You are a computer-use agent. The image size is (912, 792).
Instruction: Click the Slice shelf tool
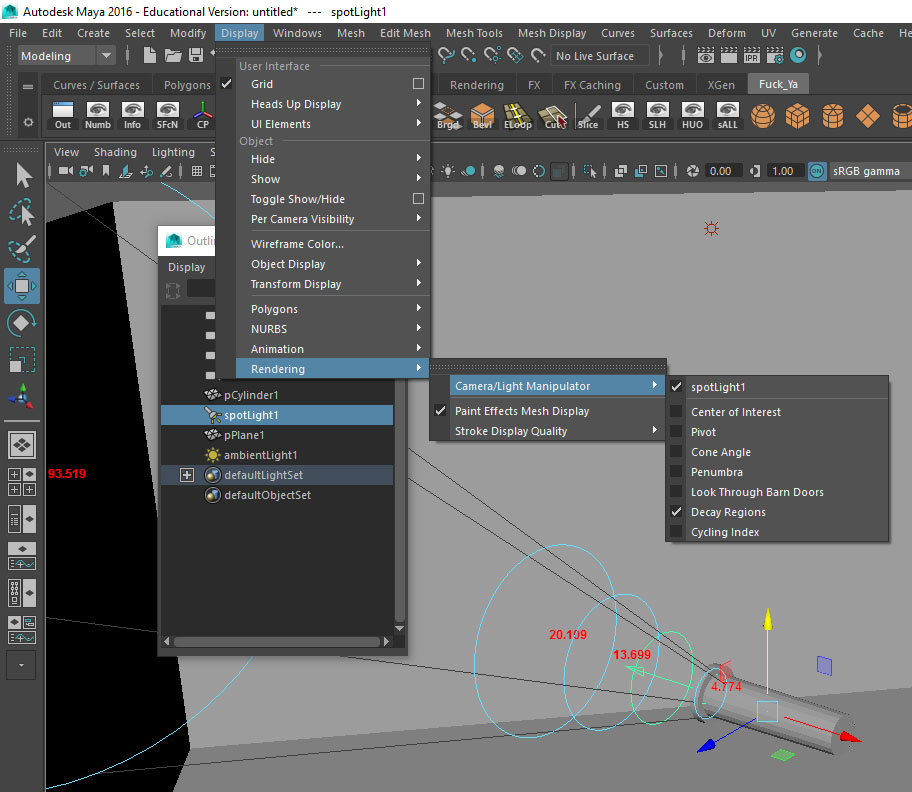[588, 115]
